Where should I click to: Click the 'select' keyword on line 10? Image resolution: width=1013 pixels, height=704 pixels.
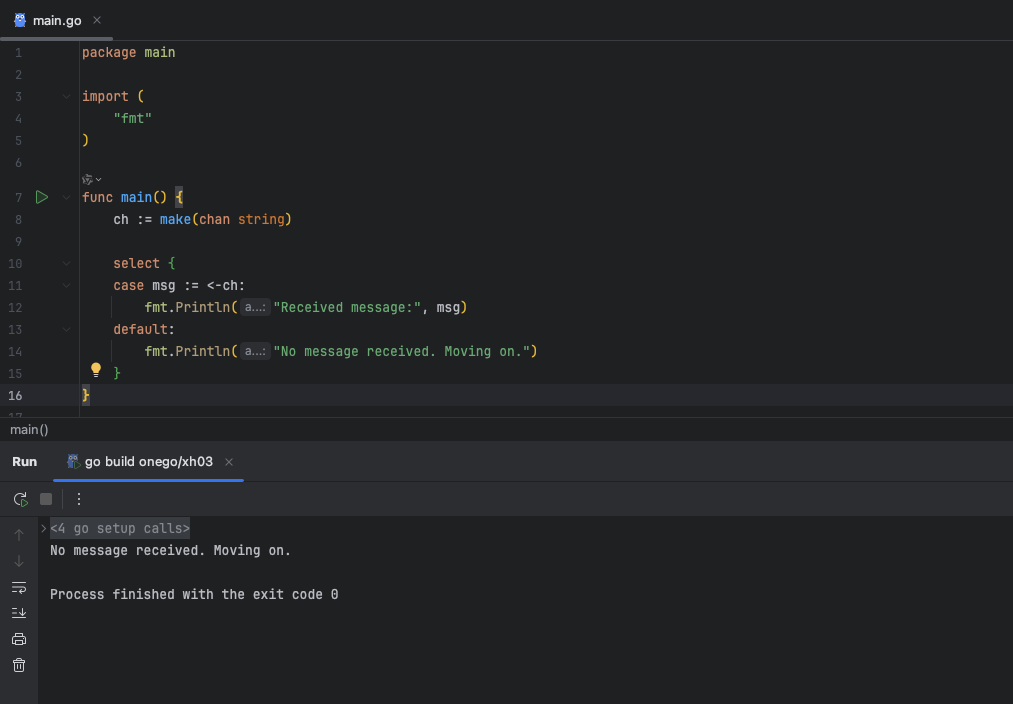point(136,264)
